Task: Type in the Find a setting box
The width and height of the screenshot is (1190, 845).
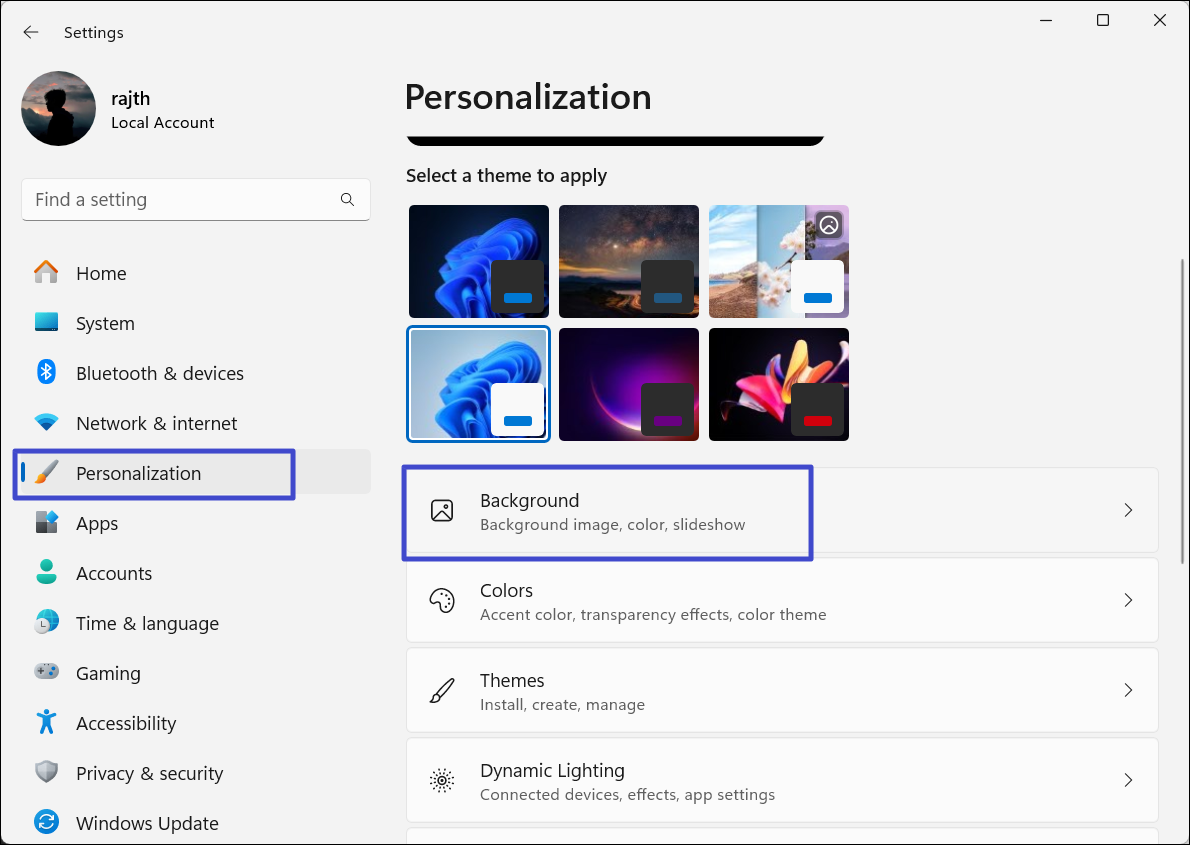Action: [x=180, y=200]
